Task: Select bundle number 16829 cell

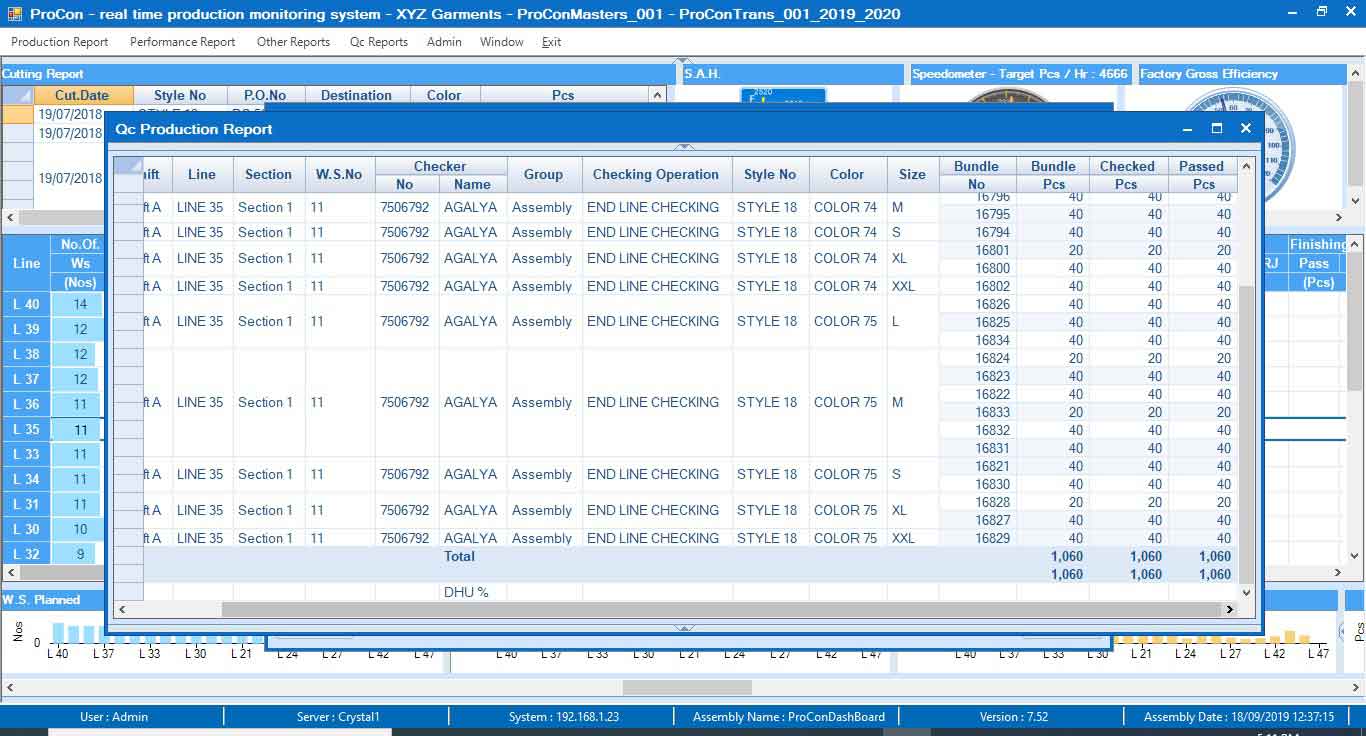Action: (x=978, y=538)
